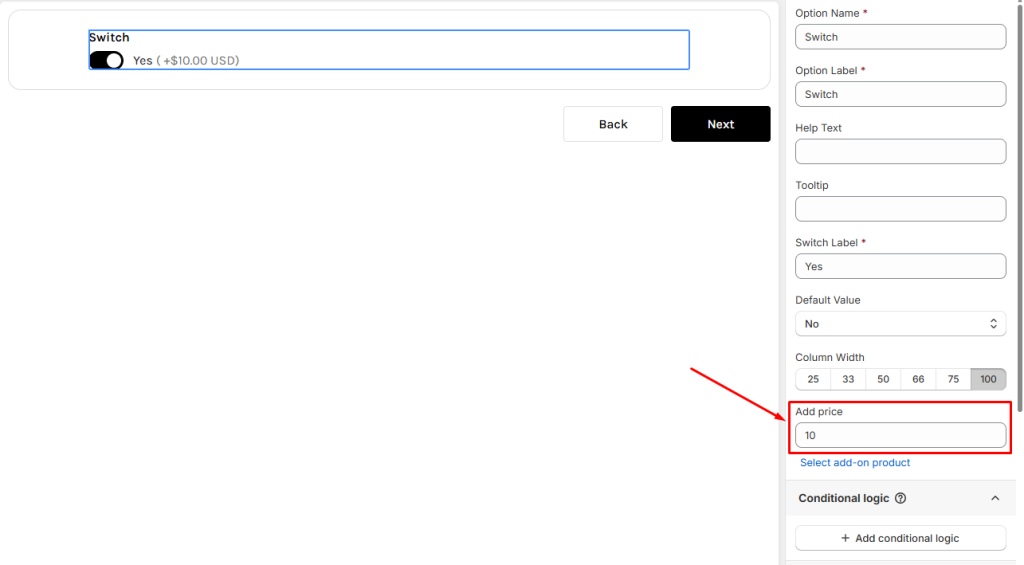
Task: Click the Next button
Action: click(x=720, y=124)
